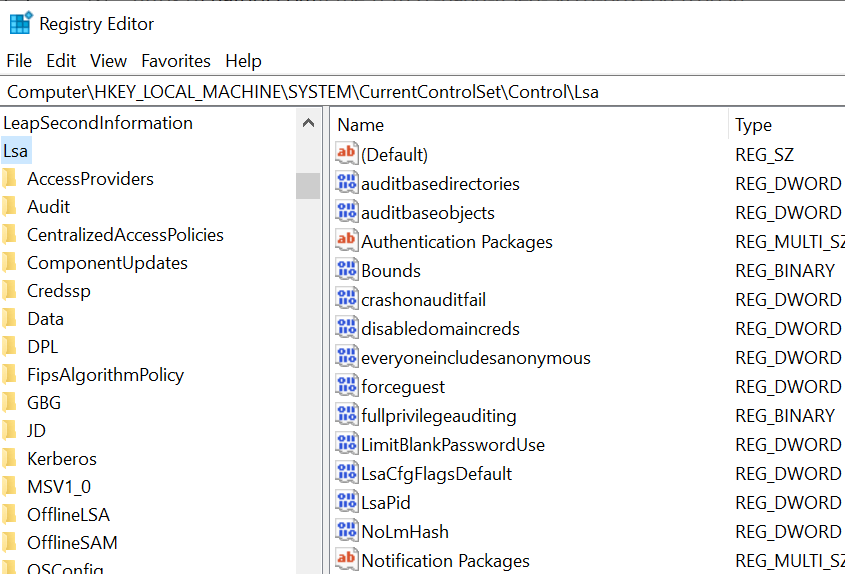The image size is (845, 574).
Task: Click REG_SZ type of (Default) row
Action: pos(765,155)
